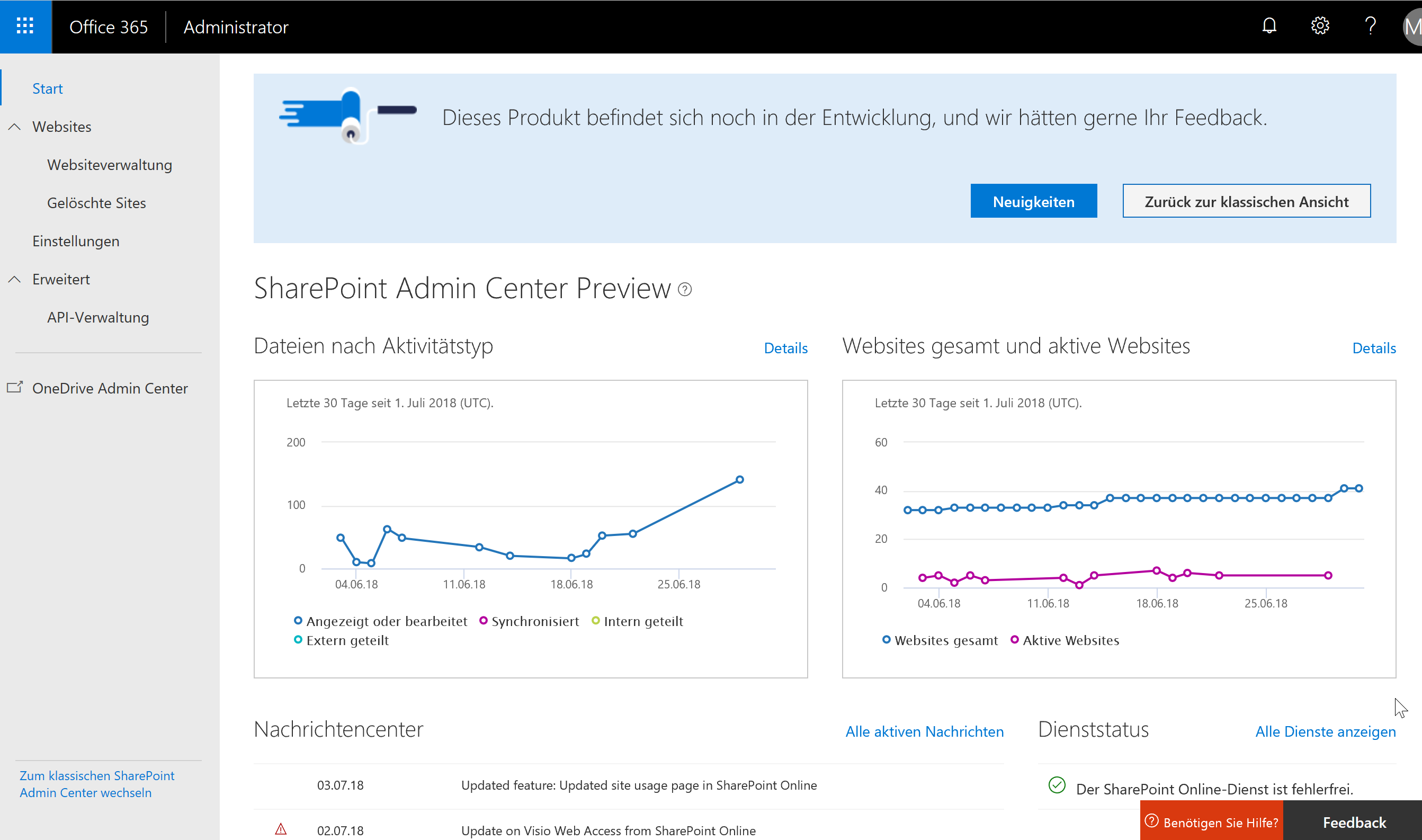1422x840 pixels.
Task: Open Websiteverwaltung in the sidebar
Action: click(x=109, y=165)
